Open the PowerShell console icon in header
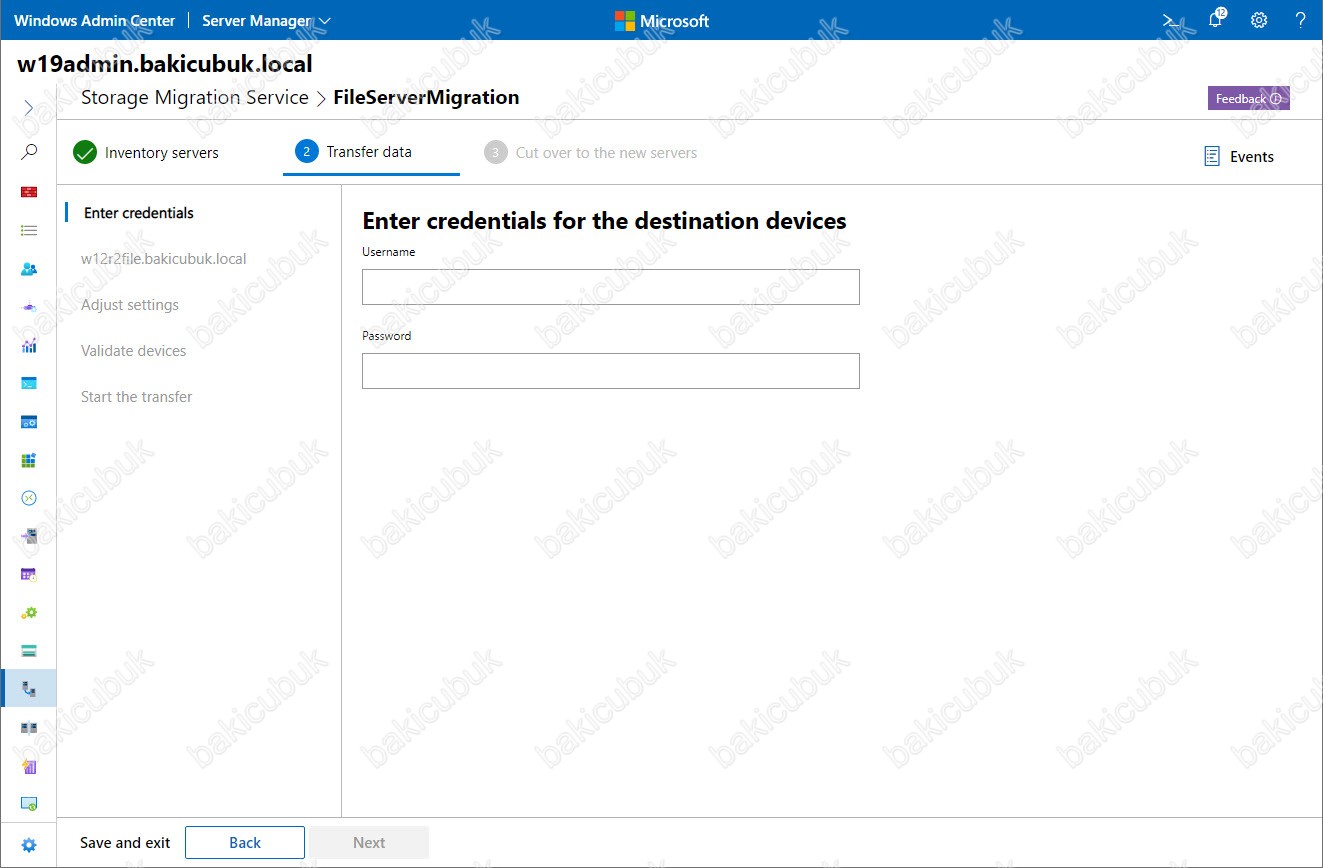This screenshot has height=868, width=1323. coord(1169,20)
